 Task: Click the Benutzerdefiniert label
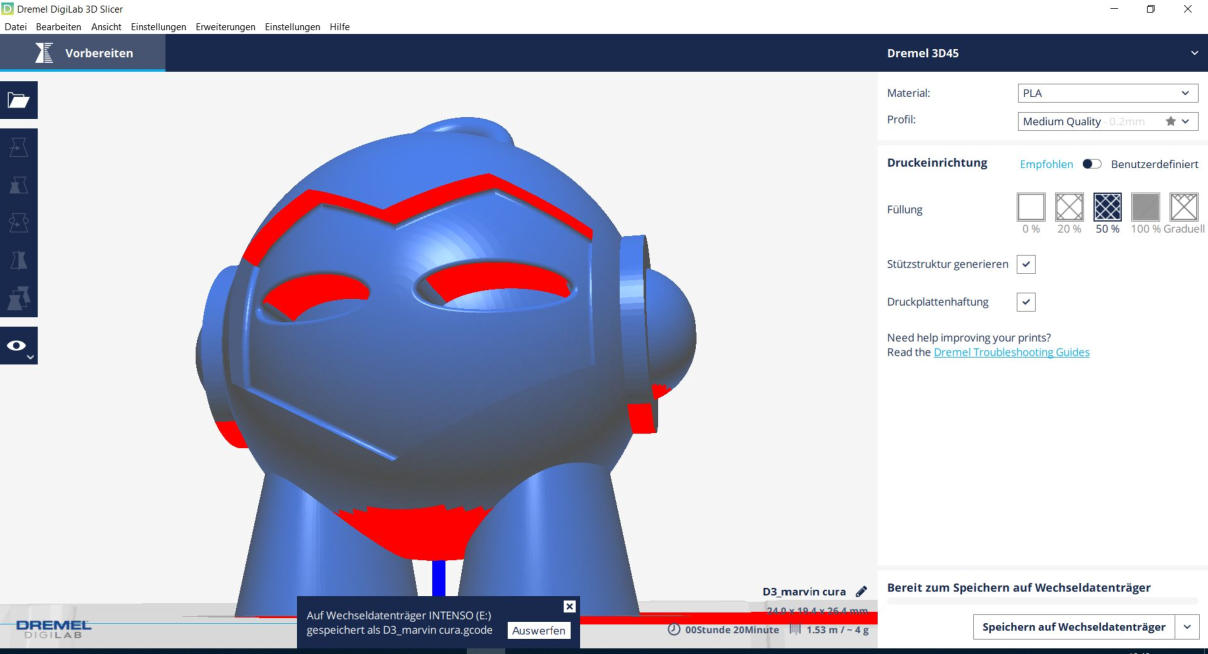[1154, 164]
